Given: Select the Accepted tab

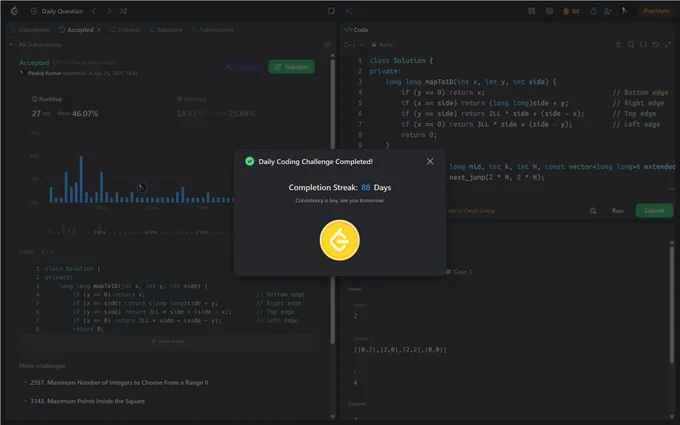Looking at the screenshot, I should click(76, 30).
